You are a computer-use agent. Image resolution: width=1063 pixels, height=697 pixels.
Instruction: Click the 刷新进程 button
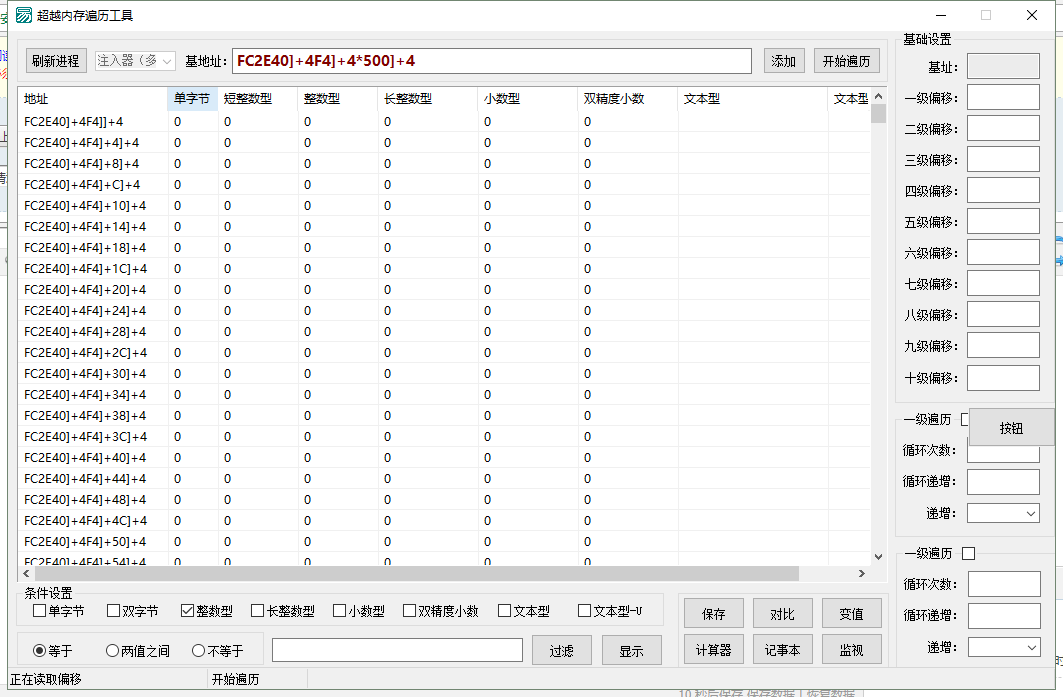pyautogui.click(x=56, y=61)
